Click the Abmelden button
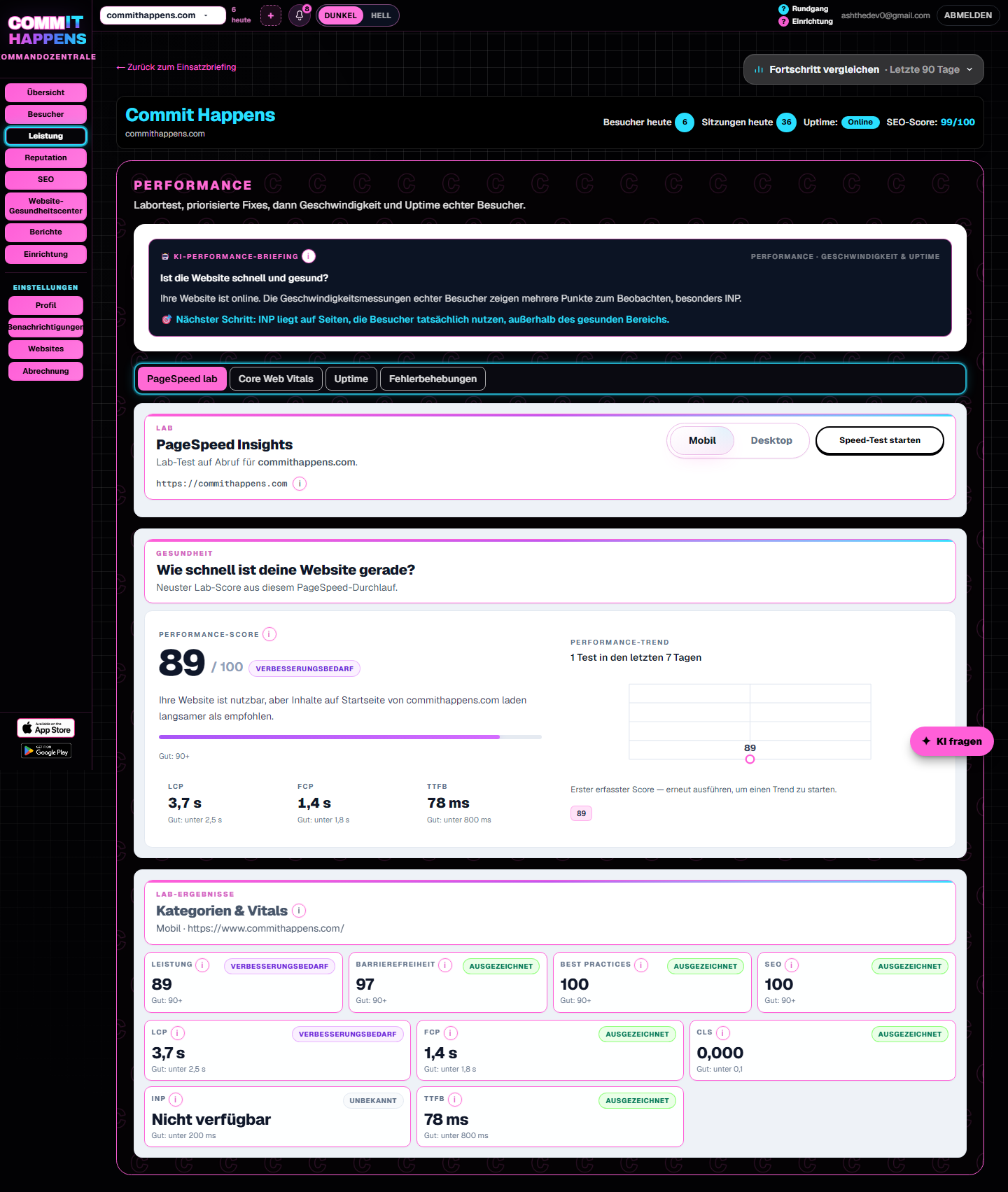 tap(967, 15)
